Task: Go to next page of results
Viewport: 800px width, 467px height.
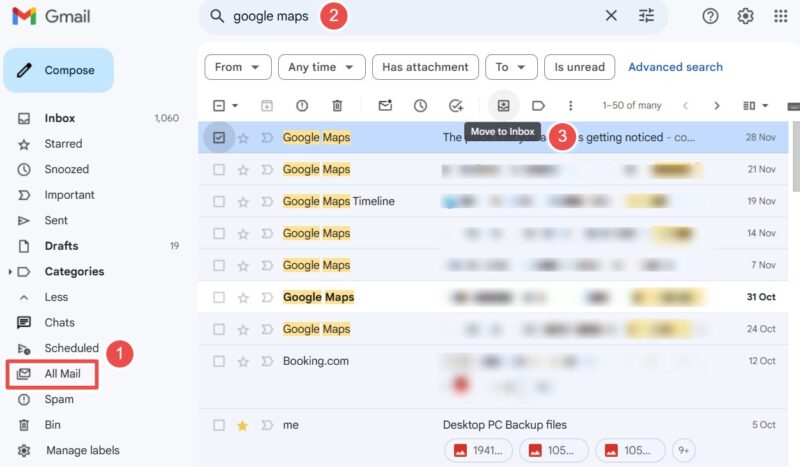Action: coord(717,106)
